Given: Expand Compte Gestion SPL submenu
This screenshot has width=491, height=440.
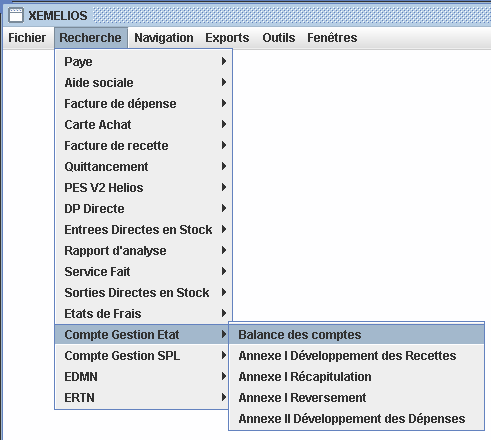Looking at the screenshot, I should tap(142, 356).
